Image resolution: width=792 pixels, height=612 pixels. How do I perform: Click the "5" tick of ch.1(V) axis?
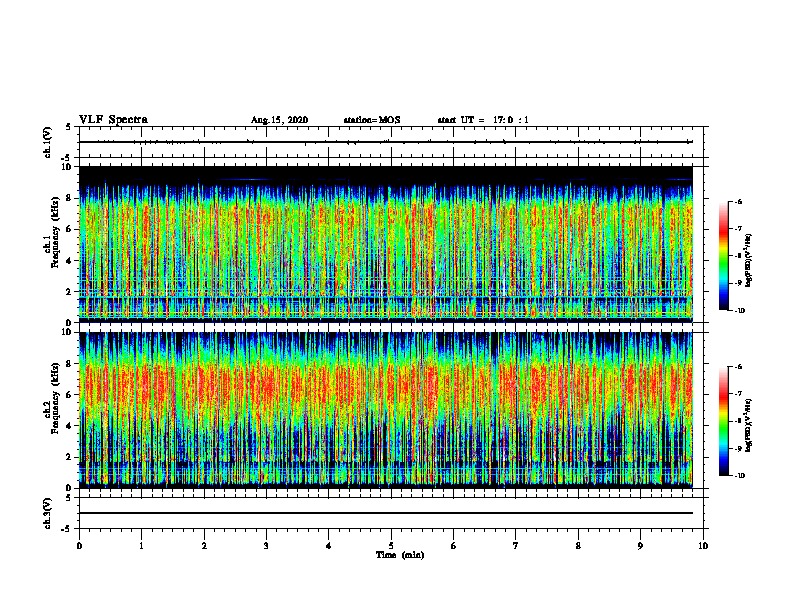pyautogui.click(x=69, y=127)
